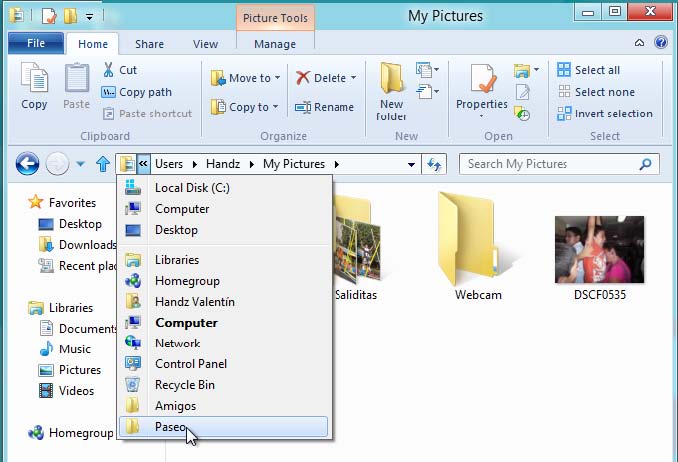Click the New folder icon
678x462 pixels.
coord(391,80)
